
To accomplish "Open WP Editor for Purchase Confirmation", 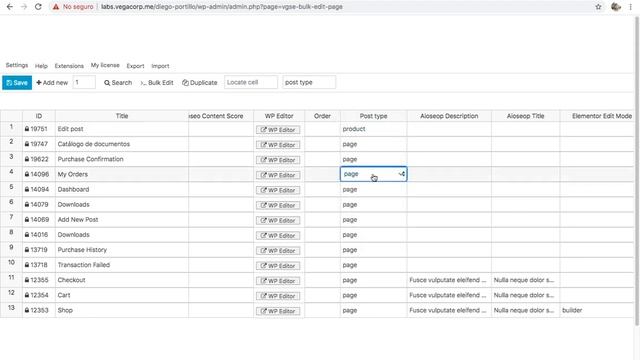I will click(x=278, y=160).
